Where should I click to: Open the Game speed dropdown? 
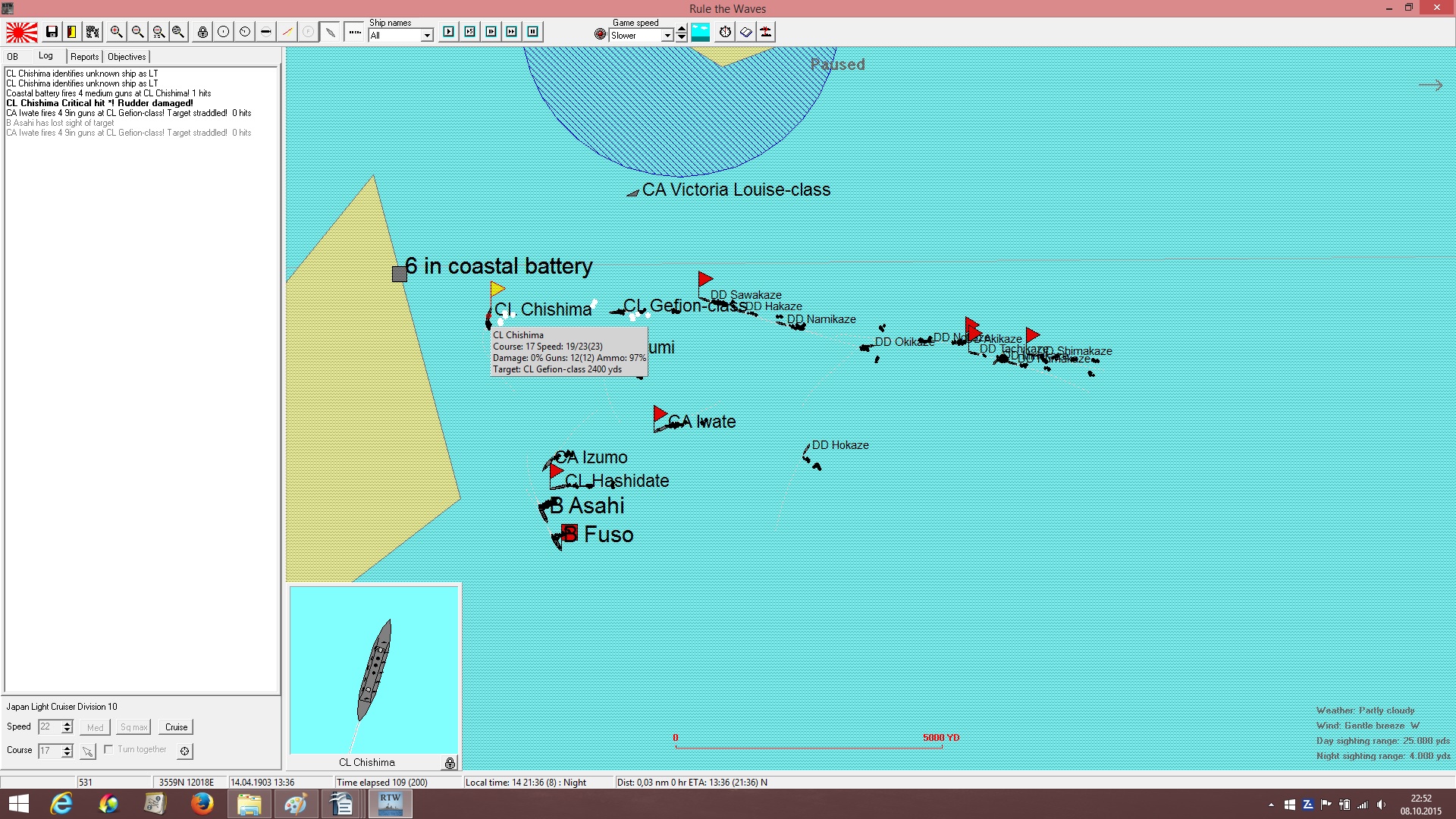[x=667, y=36]
